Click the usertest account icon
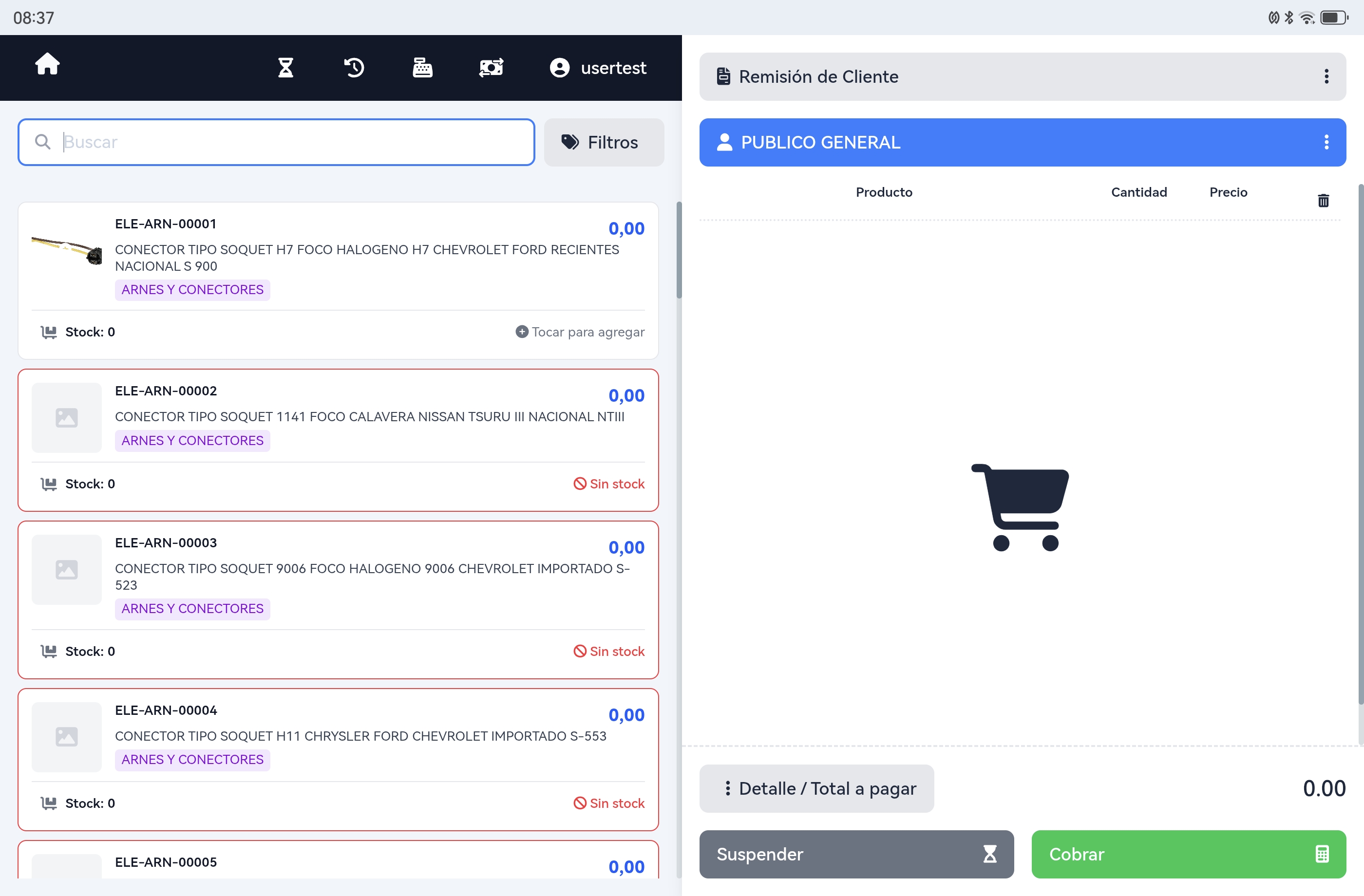The width and height of the screenshot is (1364, 896). tap(559, 68)
